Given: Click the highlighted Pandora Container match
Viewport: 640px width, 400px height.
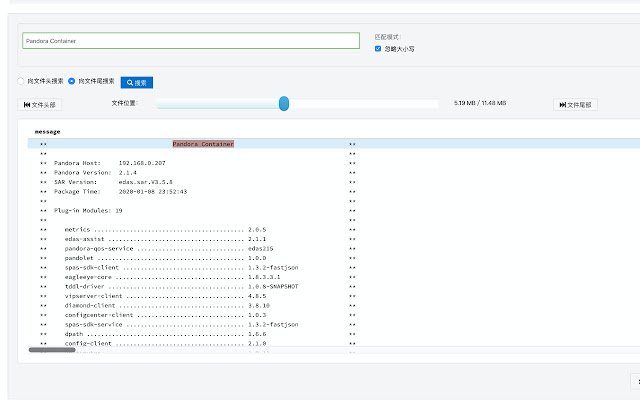Looking at the screenshot, I should [203, 144].
